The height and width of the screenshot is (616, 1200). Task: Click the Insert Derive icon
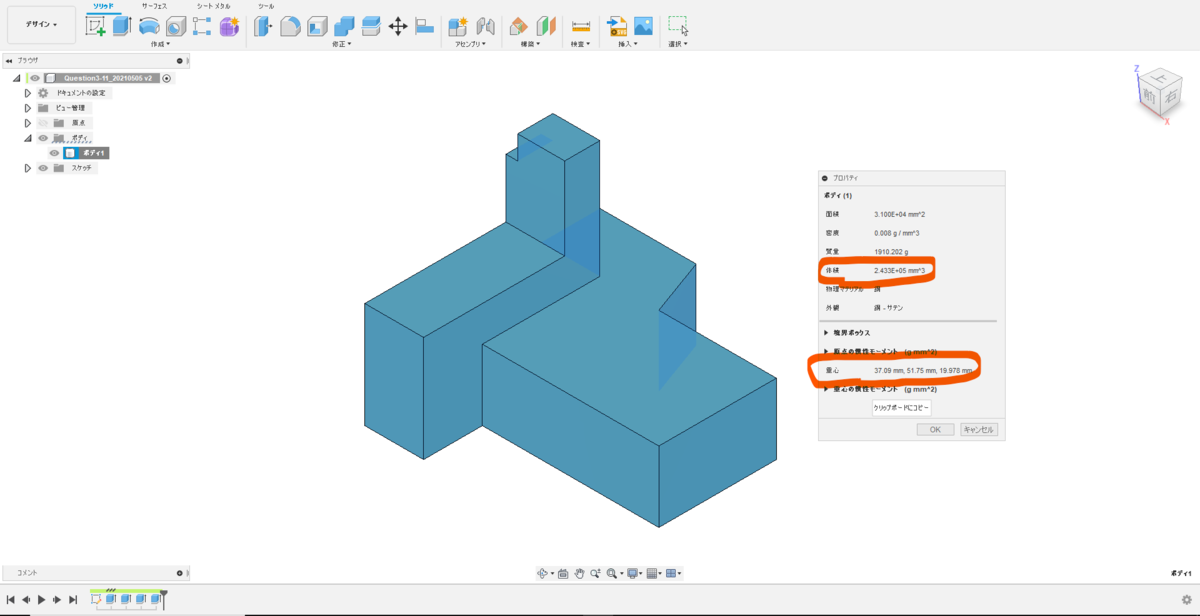[617, 27]
